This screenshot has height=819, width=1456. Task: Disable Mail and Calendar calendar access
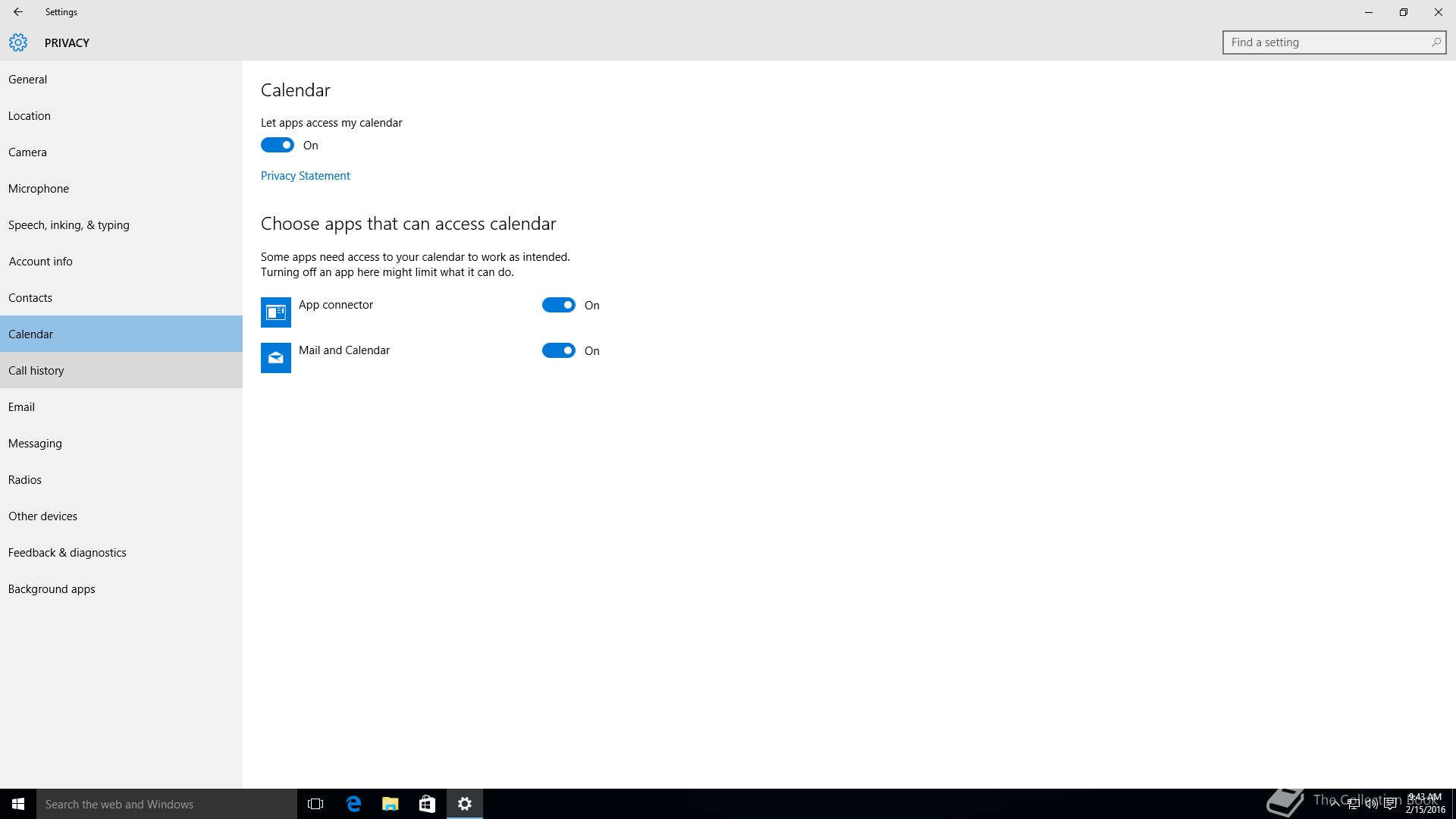pyautogui.click(x=559, y=350)
